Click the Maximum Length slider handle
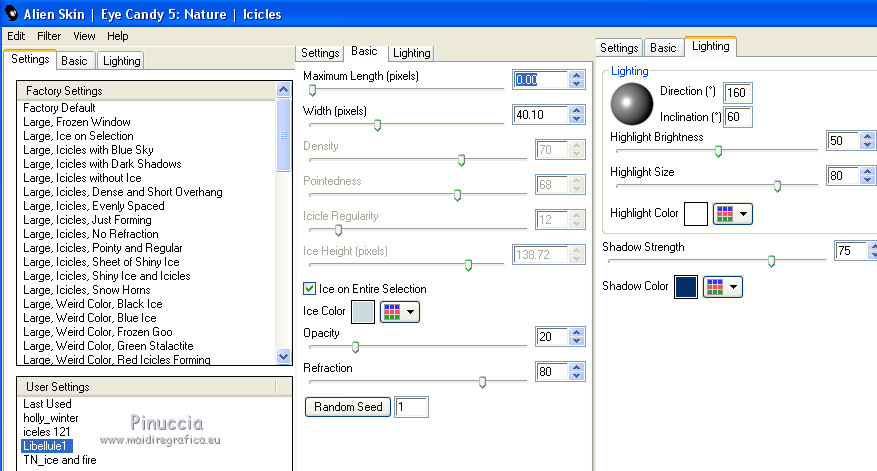This screenshot has width=877, height=471. coord(313,90)
